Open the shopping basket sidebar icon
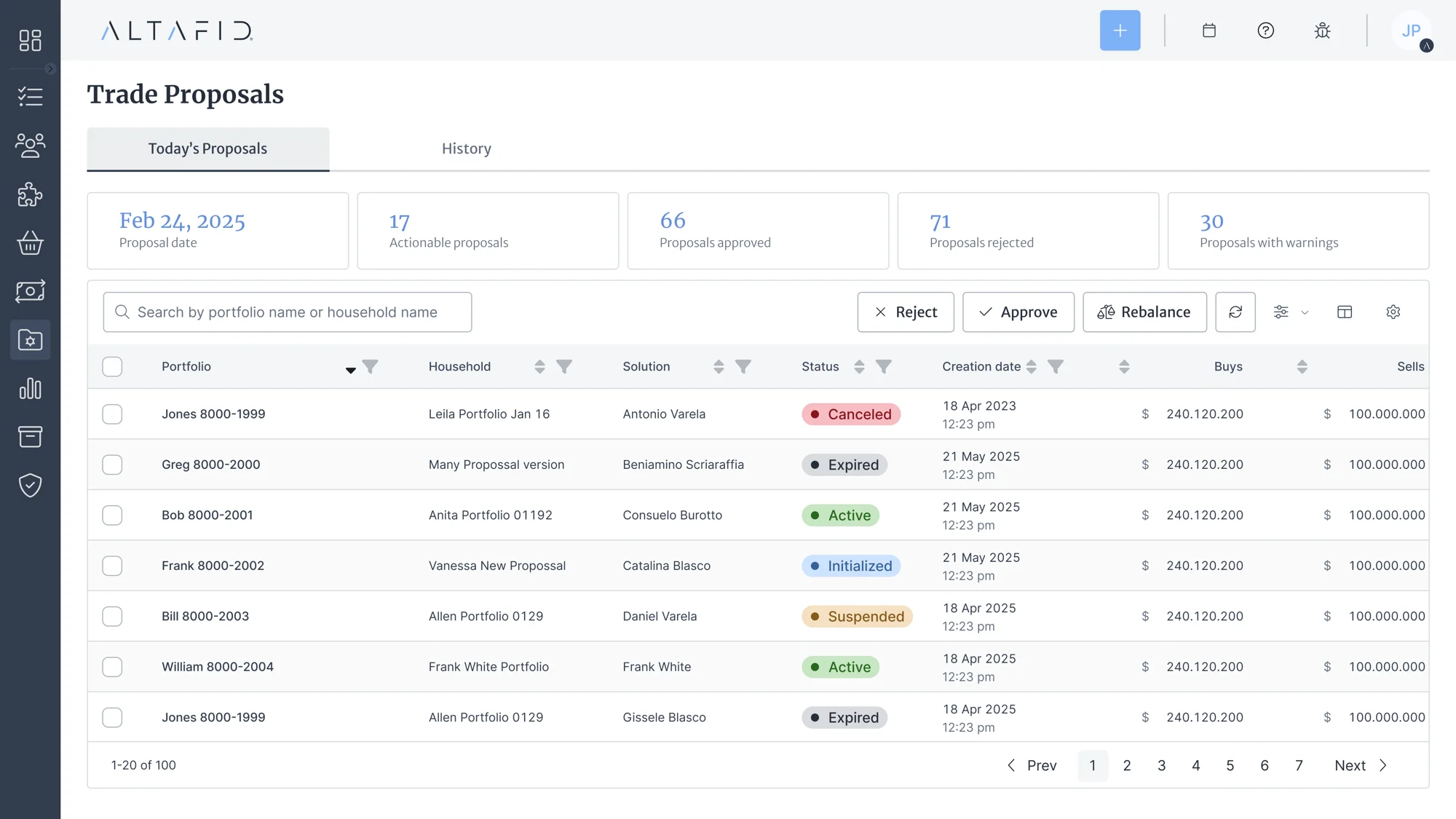 (x=30, y=243)
